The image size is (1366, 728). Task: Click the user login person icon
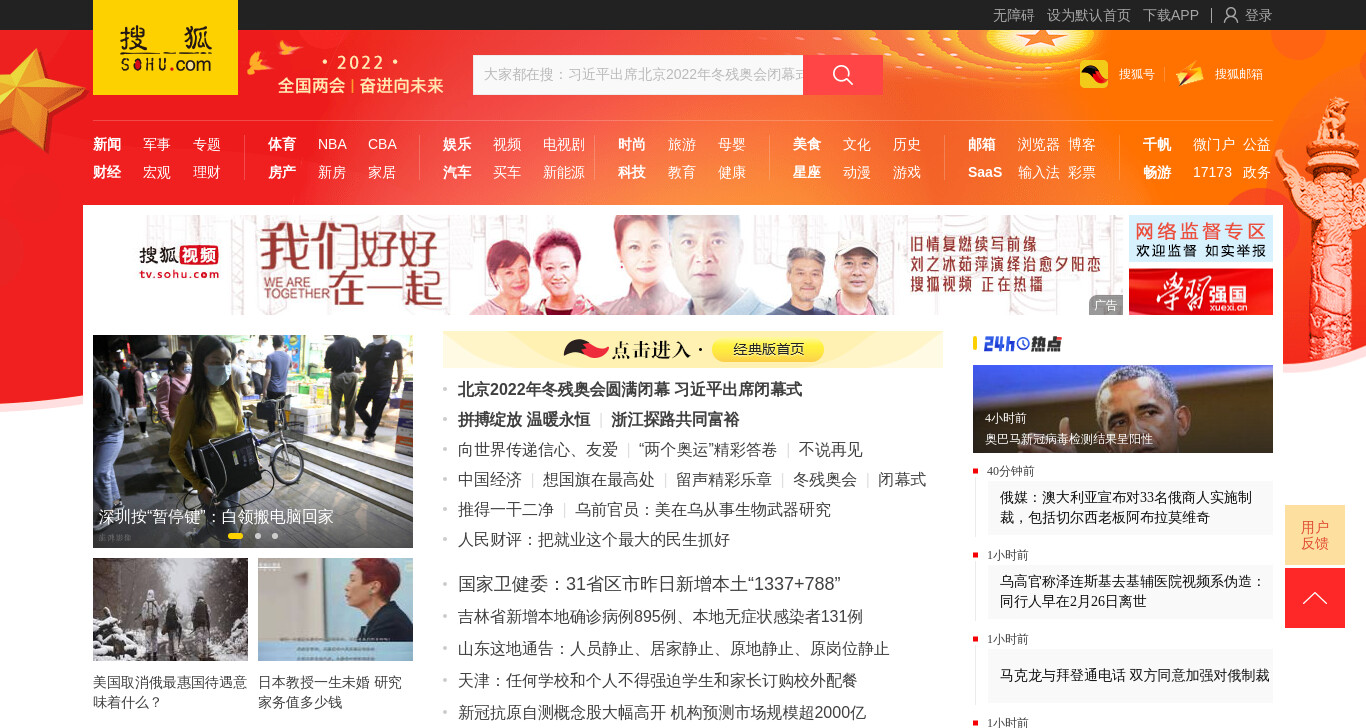[1231, 15]
